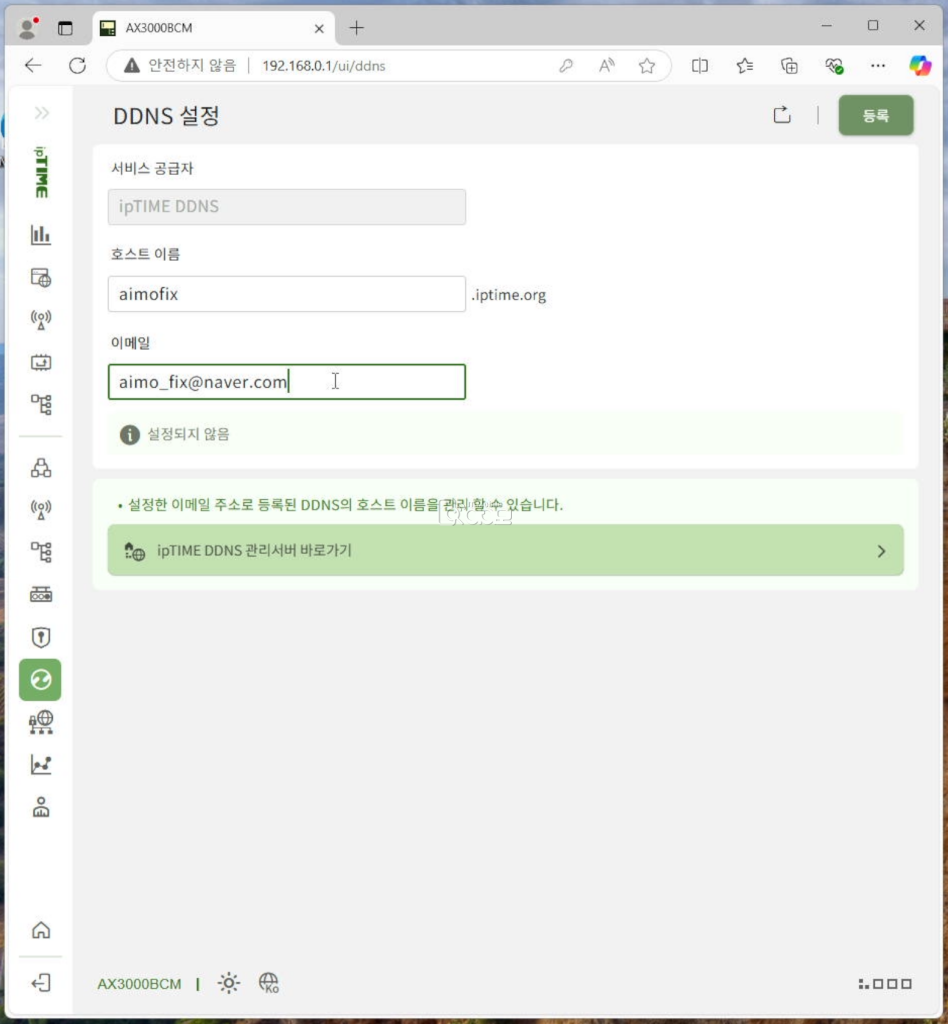Viewport: 948px width, 1024px height.
Task: Click the chevron on the DDNS 관리서버 bar
Action: click(x=881, y=551)
